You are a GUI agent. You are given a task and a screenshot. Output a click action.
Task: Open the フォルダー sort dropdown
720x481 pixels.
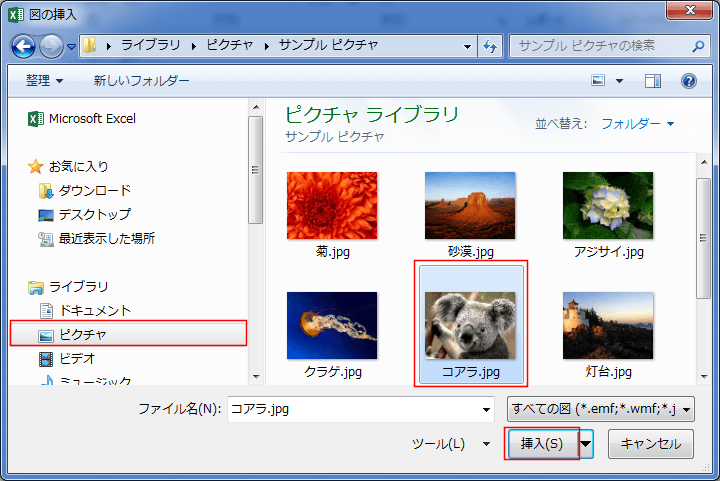point(637,123)
